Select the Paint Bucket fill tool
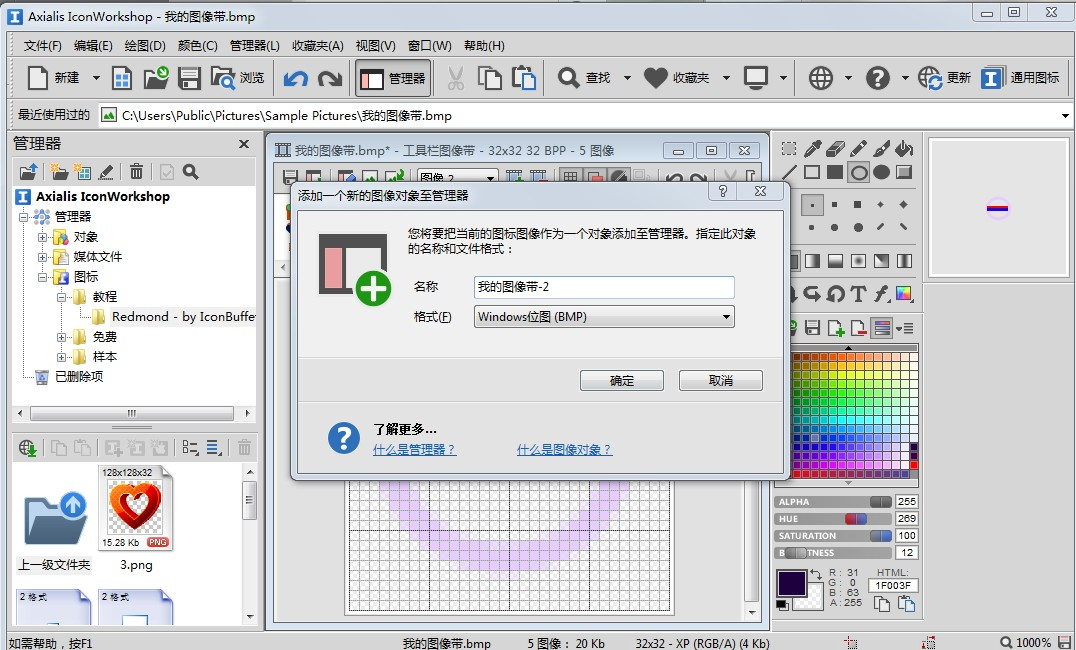The width and height of the screenshot is (1076, 650). coord(904,148)
